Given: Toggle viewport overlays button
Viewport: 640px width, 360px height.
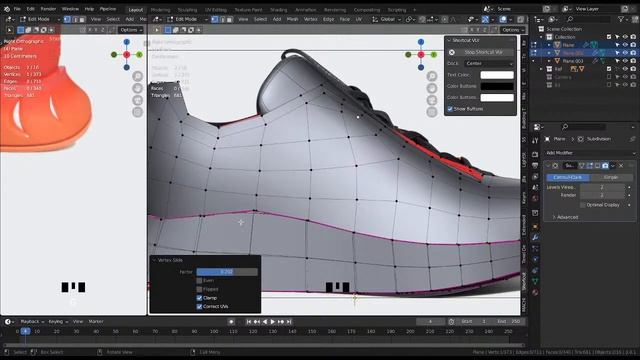Looking at the screenshot, I should click(x=503, y=19).
